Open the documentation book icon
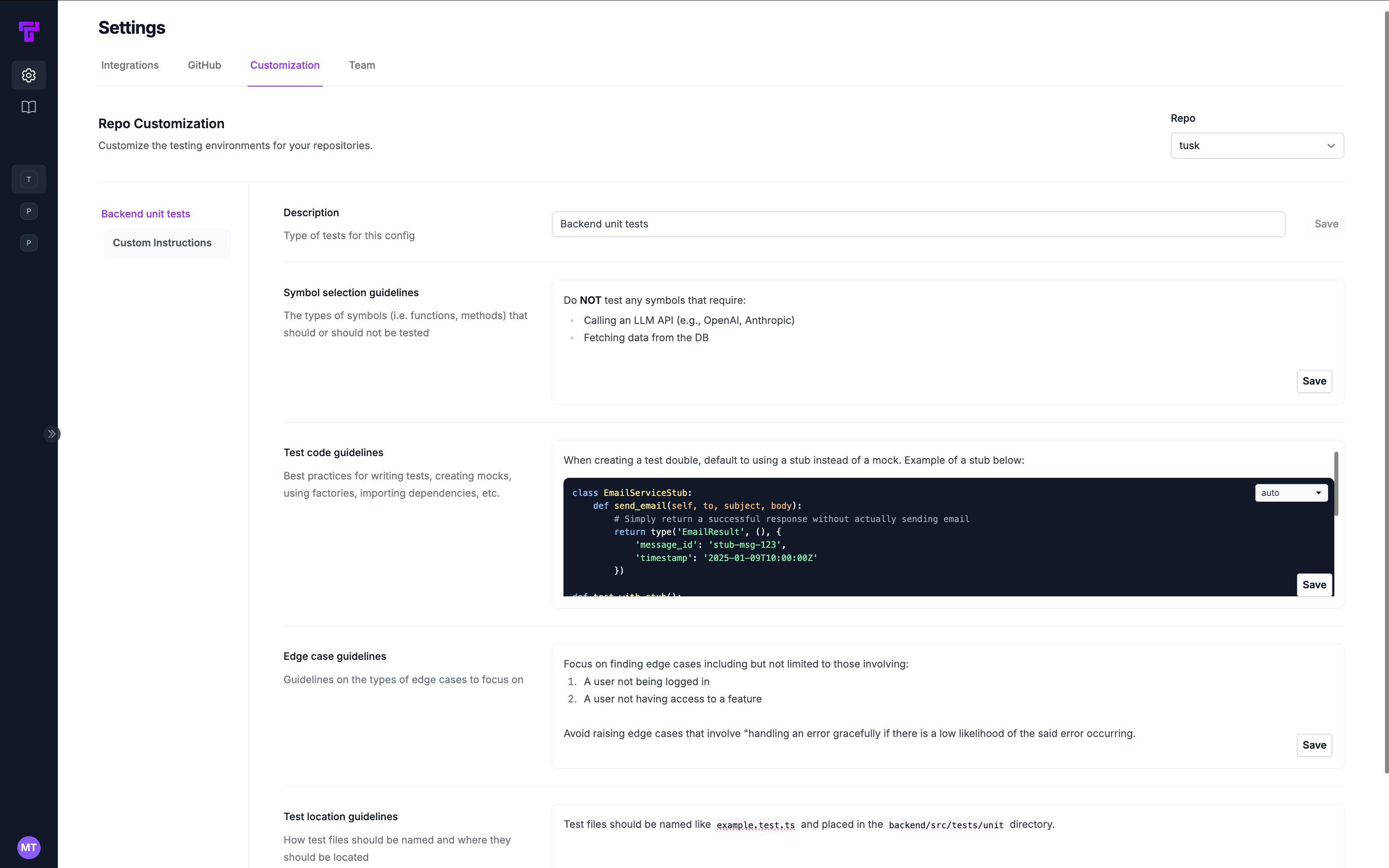The image size is (1389, 868). click(29, 107)
